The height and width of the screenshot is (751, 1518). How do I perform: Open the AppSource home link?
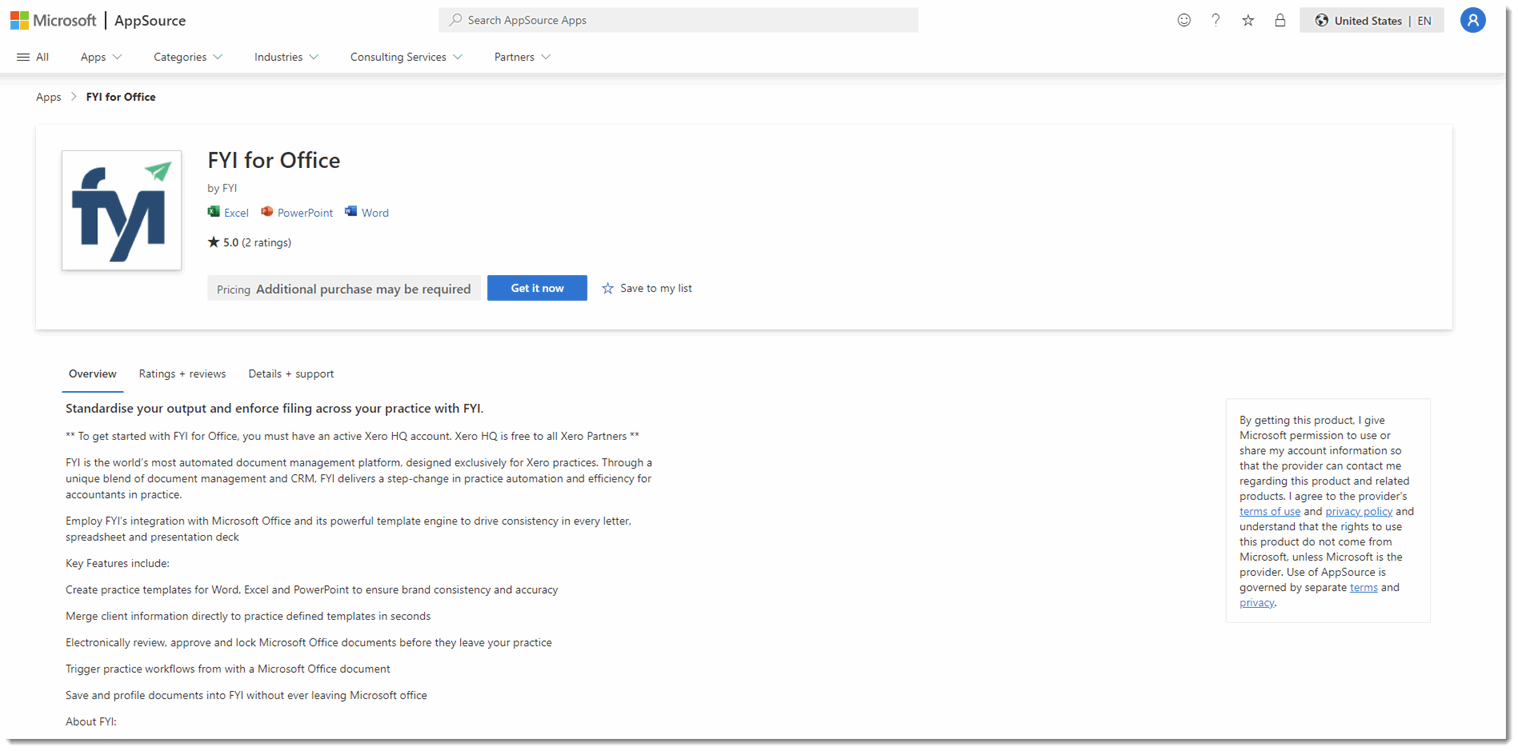click(x=150, y=20)
